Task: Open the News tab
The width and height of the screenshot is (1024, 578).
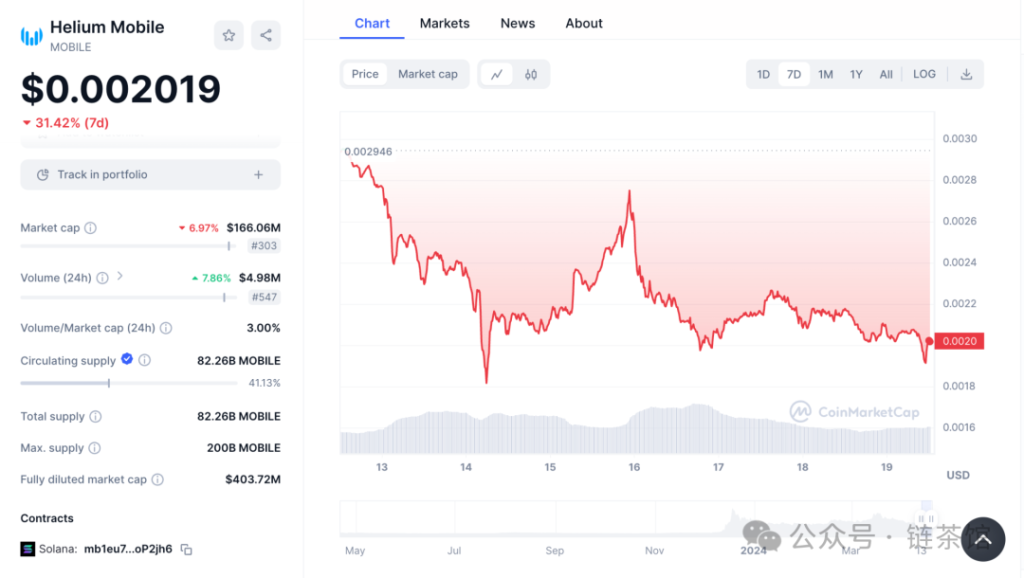Action: tap(517, 23)
